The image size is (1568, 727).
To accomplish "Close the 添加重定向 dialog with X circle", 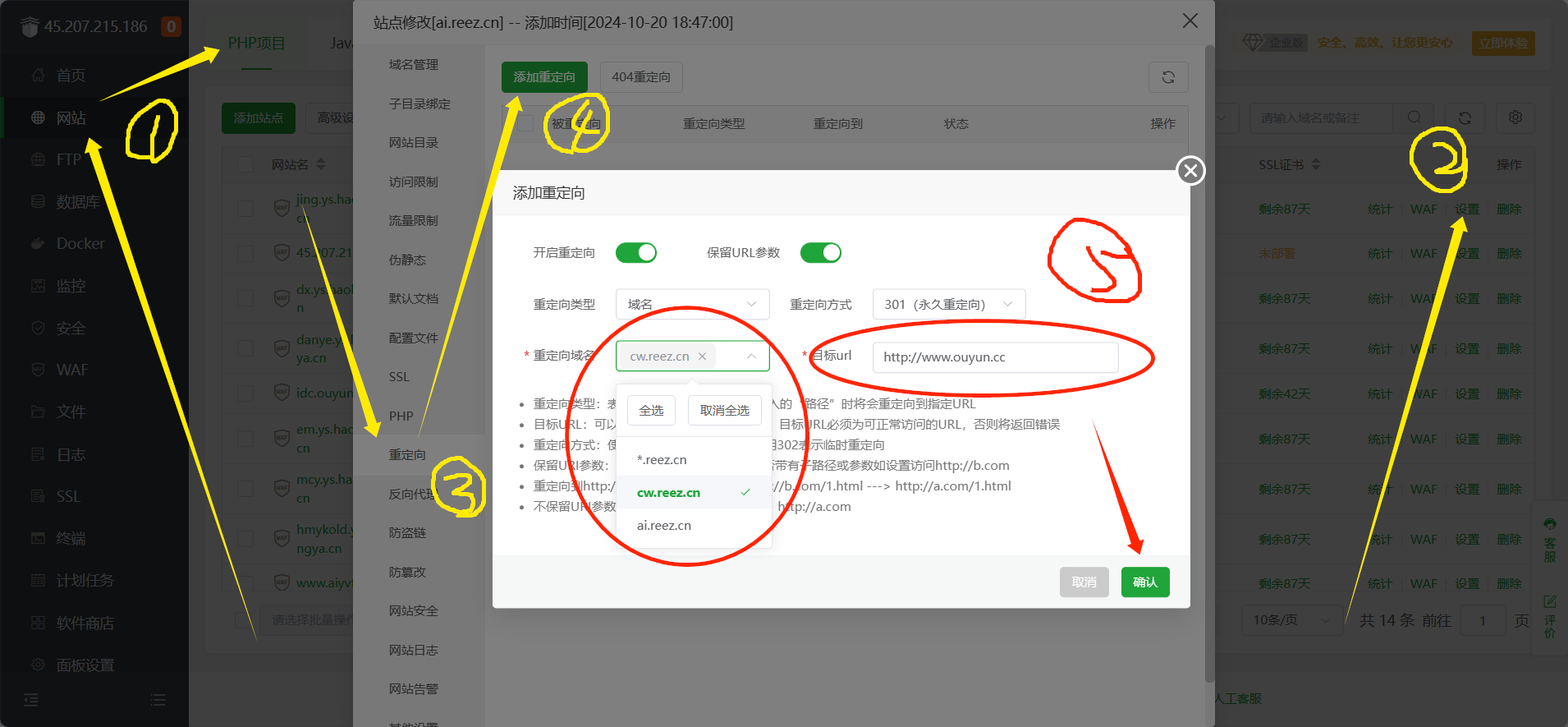I will click(x=1190, y=171).
